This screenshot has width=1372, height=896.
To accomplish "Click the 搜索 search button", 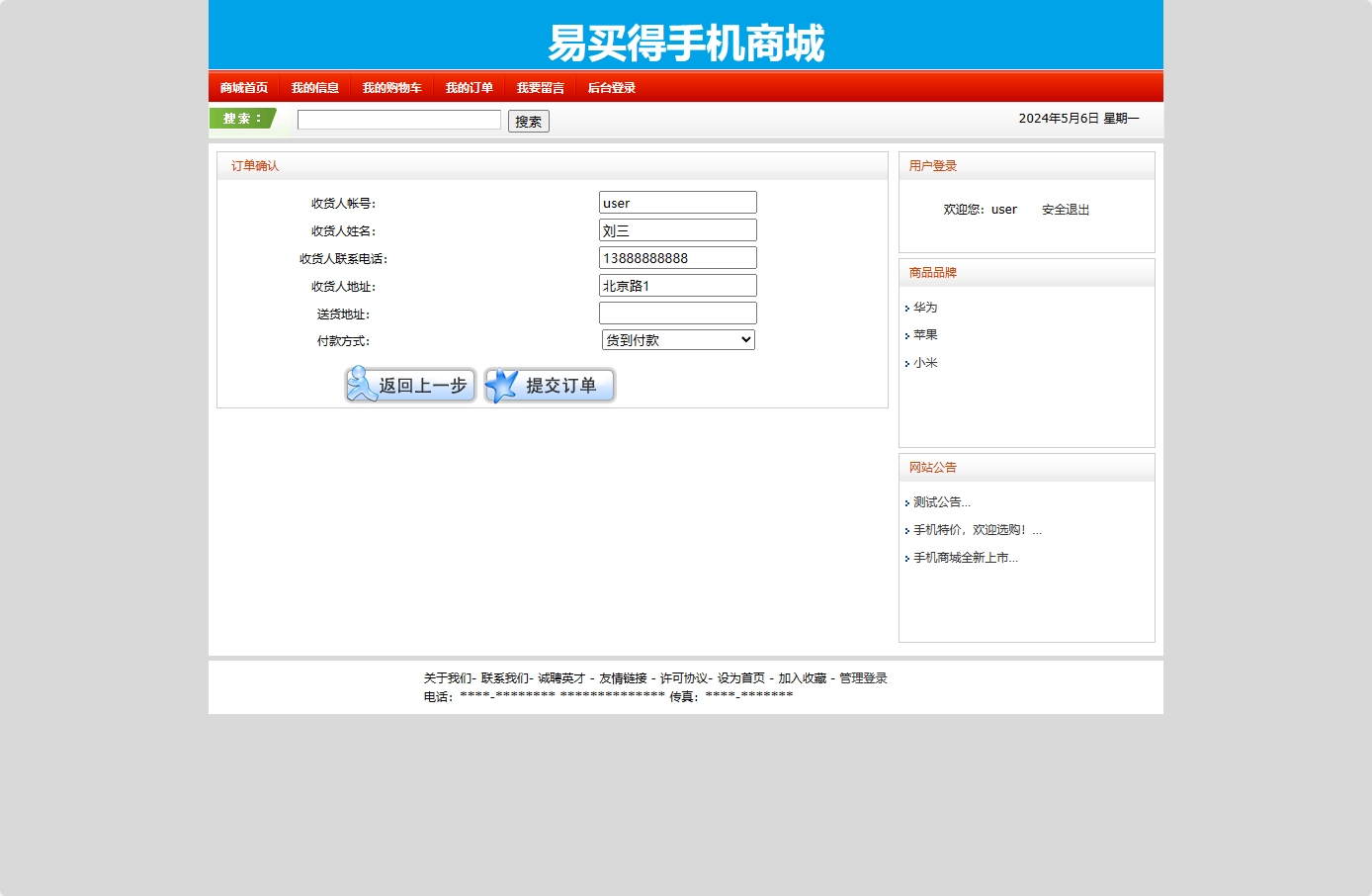I will (x=528, y=121).
